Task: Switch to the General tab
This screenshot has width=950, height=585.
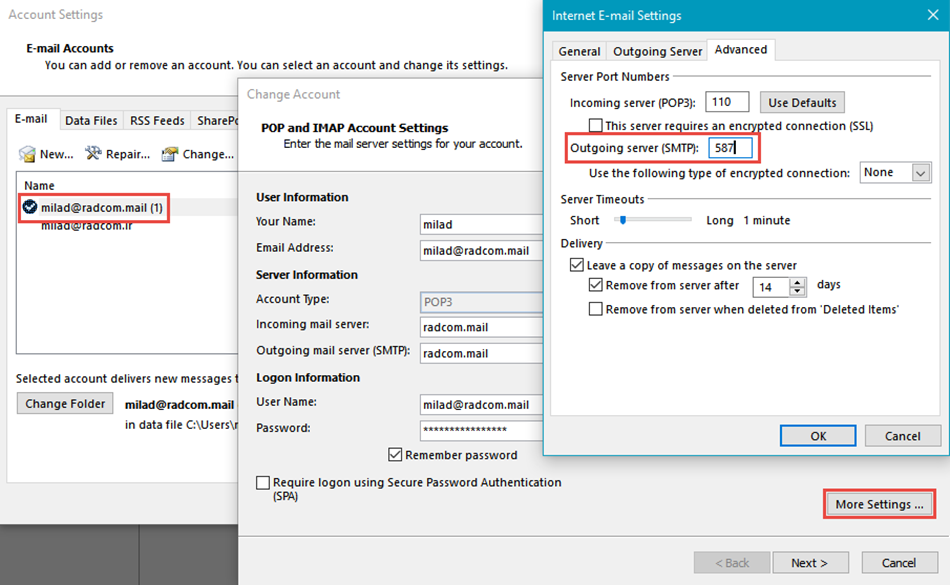Action: (x=579, y=51)
